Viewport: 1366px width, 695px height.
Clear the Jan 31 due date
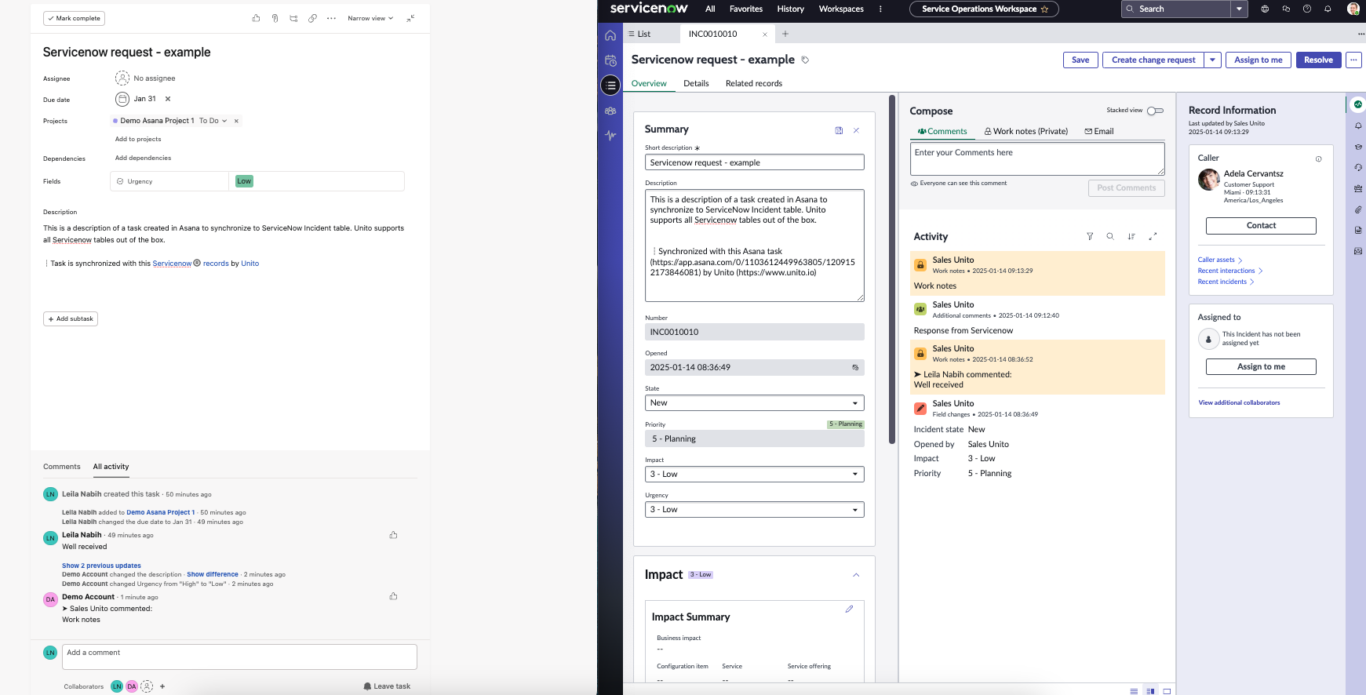pyautogui.click(x=168, y=99)
